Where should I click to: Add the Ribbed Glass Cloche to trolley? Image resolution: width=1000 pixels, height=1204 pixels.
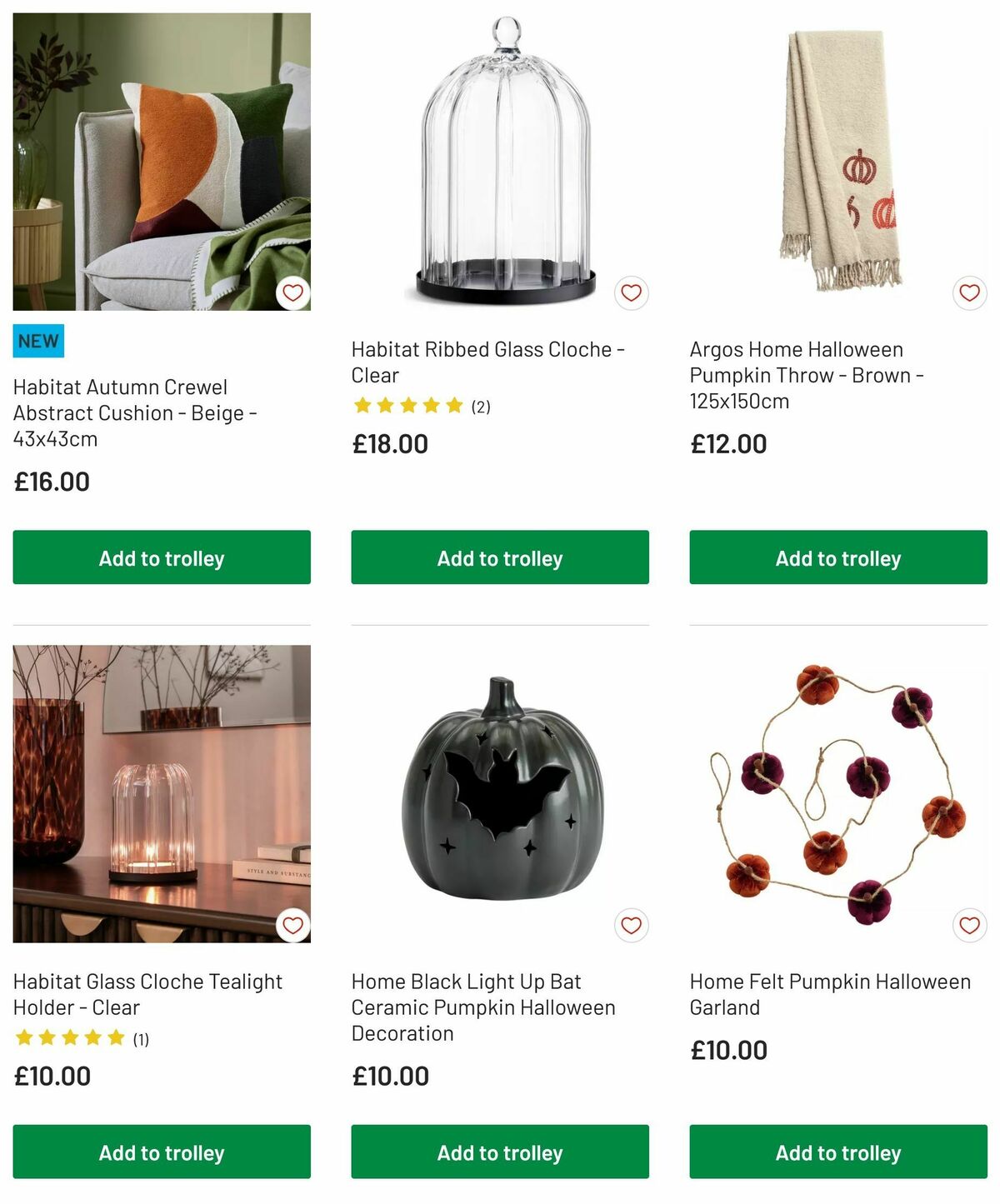pyautogui.click(x=498, y=557)
